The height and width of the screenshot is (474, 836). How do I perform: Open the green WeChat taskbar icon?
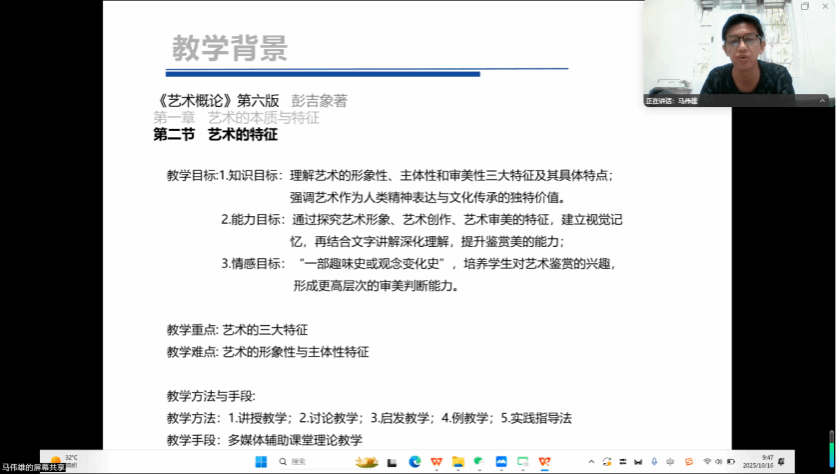coord(478,461)
